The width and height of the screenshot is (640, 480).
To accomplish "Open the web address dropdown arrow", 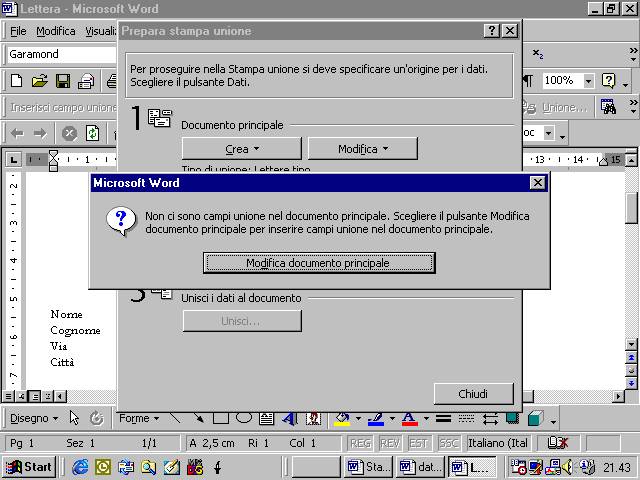I will pyautogui.click(x=549, y=133).
